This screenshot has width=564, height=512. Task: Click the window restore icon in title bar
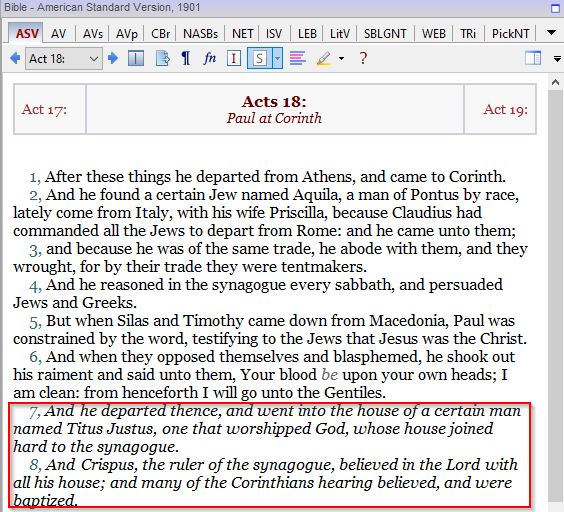coord(556,8)
